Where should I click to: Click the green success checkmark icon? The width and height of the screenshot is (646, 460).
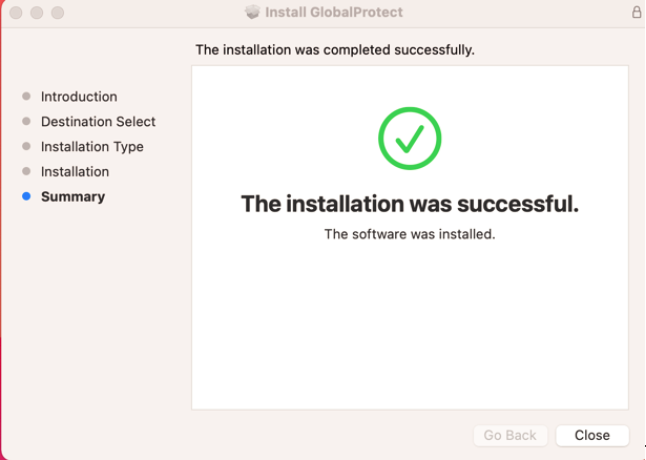pyautogui.click(x=410, y=138)
